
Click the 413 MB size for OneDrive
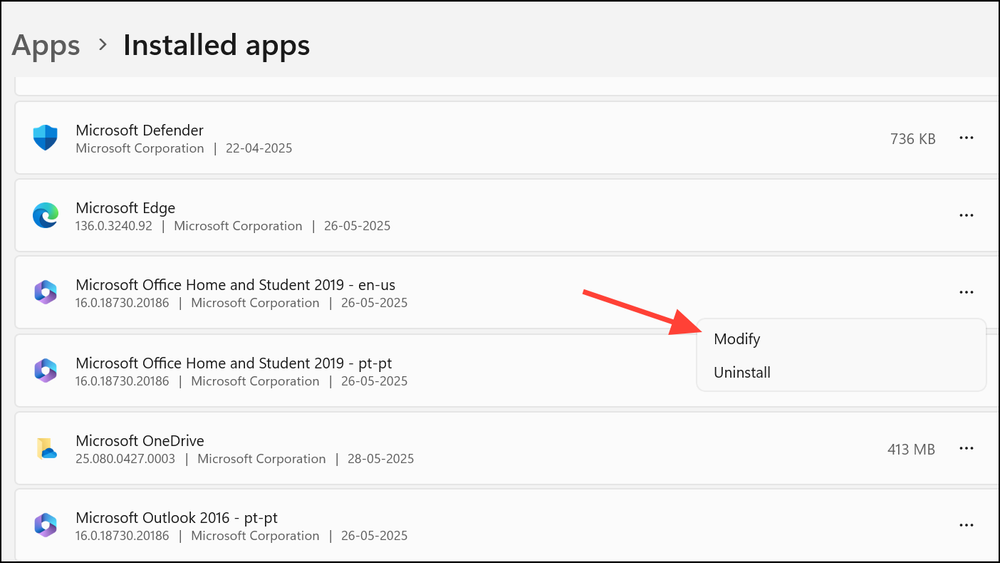(911, 450)
